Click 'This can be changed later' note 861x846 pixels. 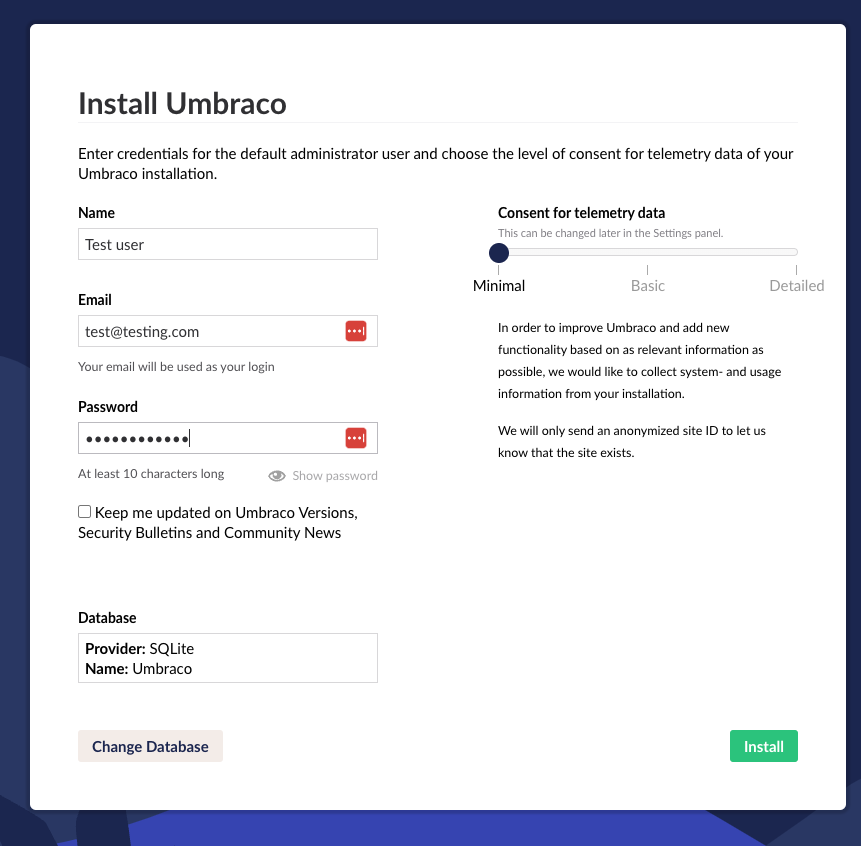tap(610, 233)
